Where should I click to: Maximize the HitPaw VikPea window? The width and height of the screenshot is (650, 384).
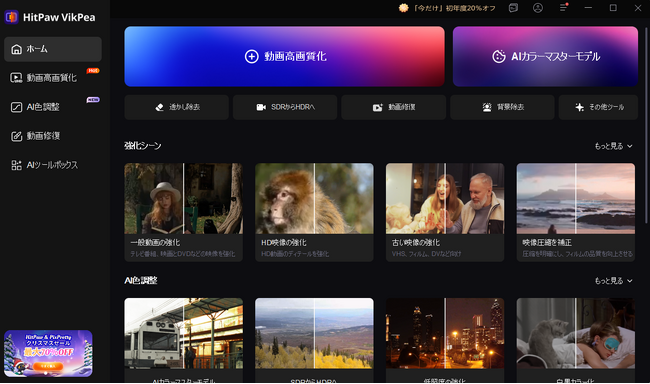pos(613,8)
